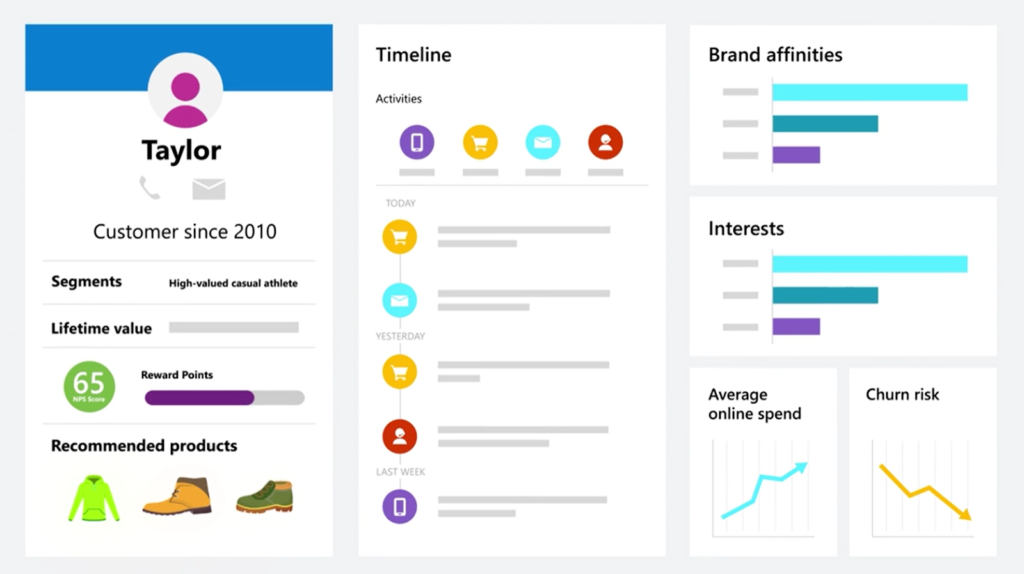Click the green 65 NPS Score badge
The image size is (1024, 574).
click(x=89, y=387)
